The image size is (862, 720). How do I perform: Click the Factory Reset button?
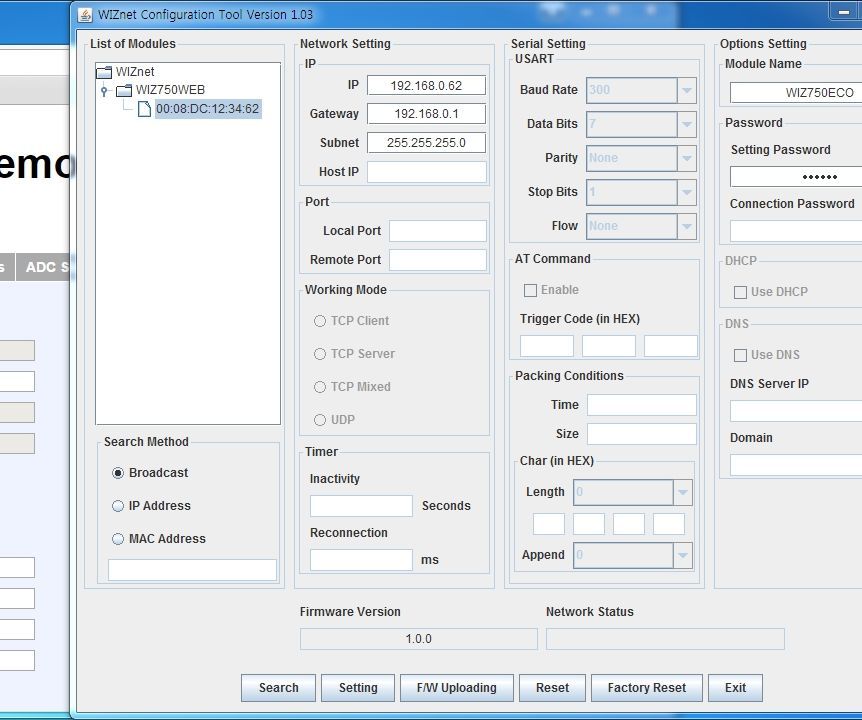(x=645, y=688)
